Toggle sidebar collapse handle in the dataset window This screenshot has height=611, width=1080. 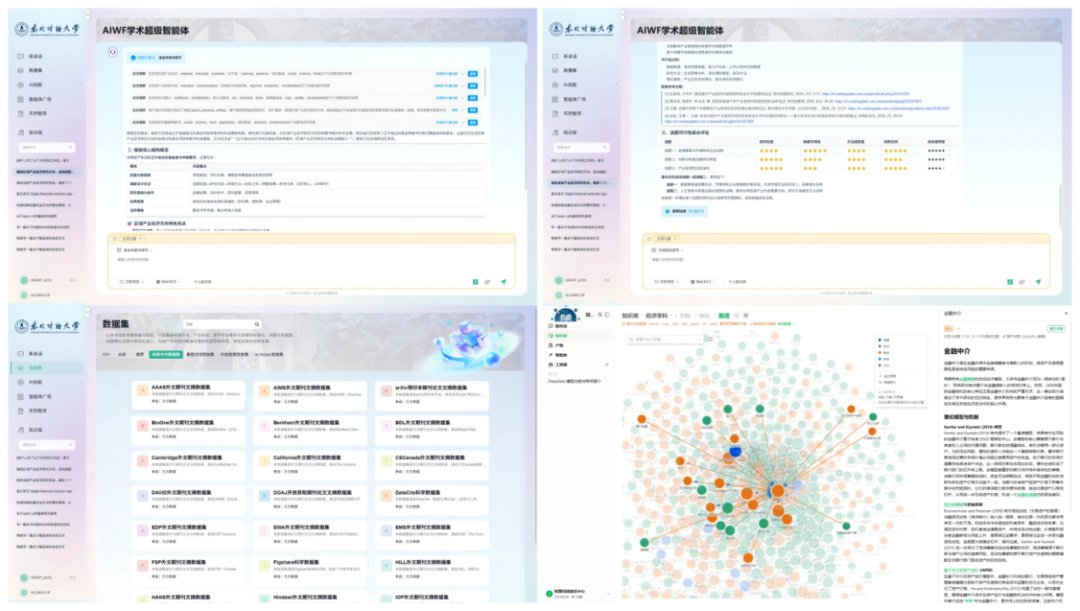pos(87,312)
